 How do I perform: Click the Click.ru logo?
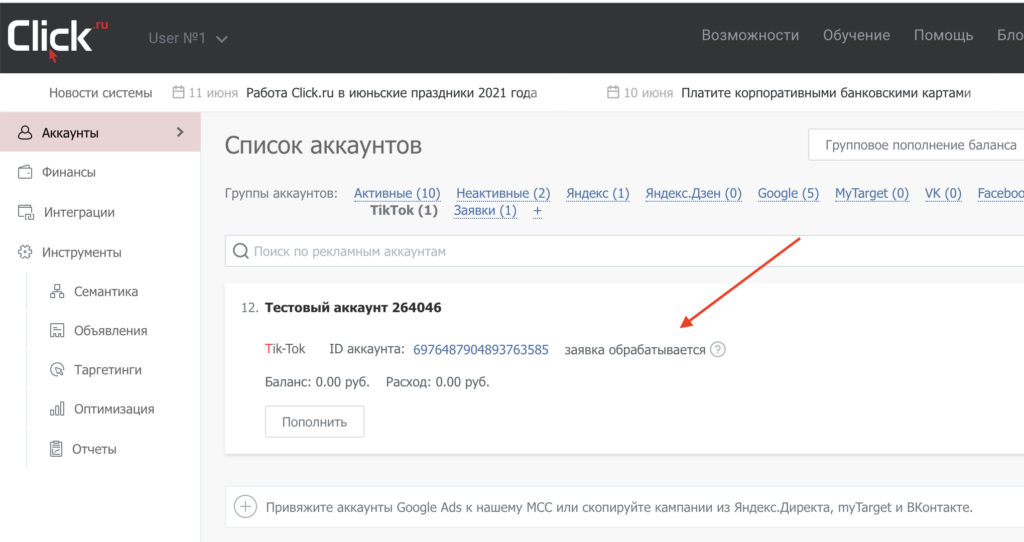[57, 39]
